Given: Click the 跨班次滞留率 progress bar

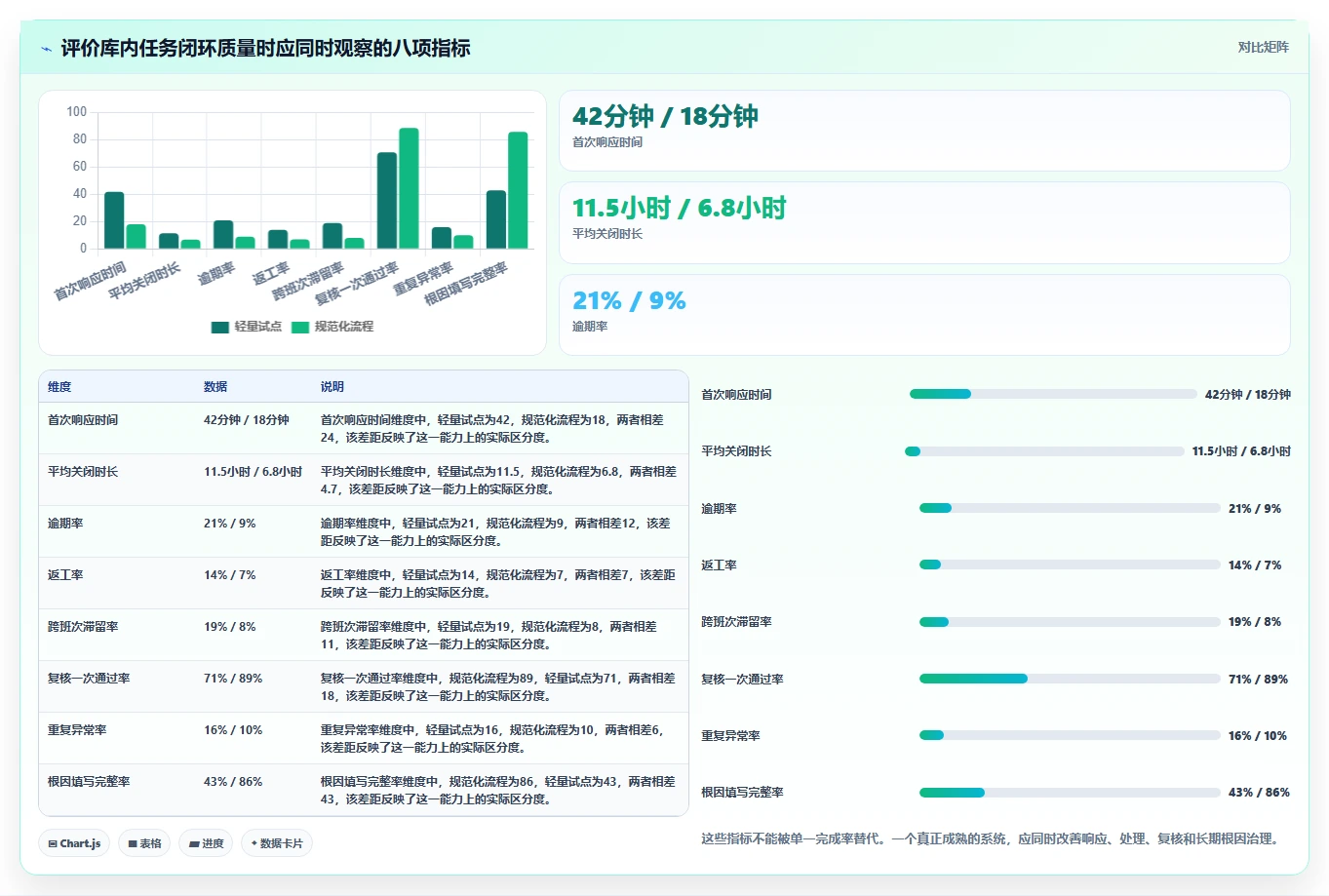Looking at the screenshot, I should [x=1070, y=622].
